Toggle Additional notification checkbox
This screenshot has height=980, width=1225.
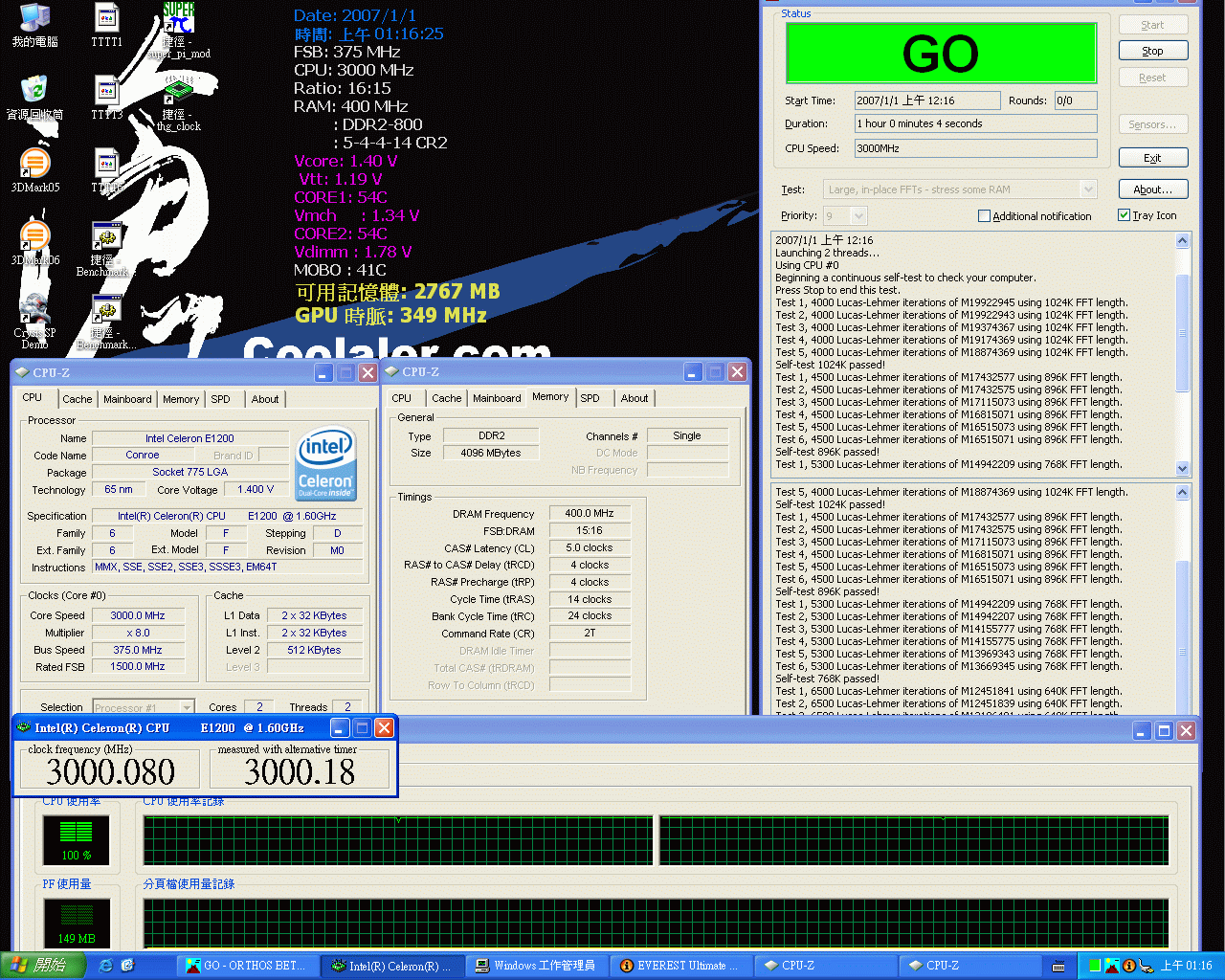(984, 215)
